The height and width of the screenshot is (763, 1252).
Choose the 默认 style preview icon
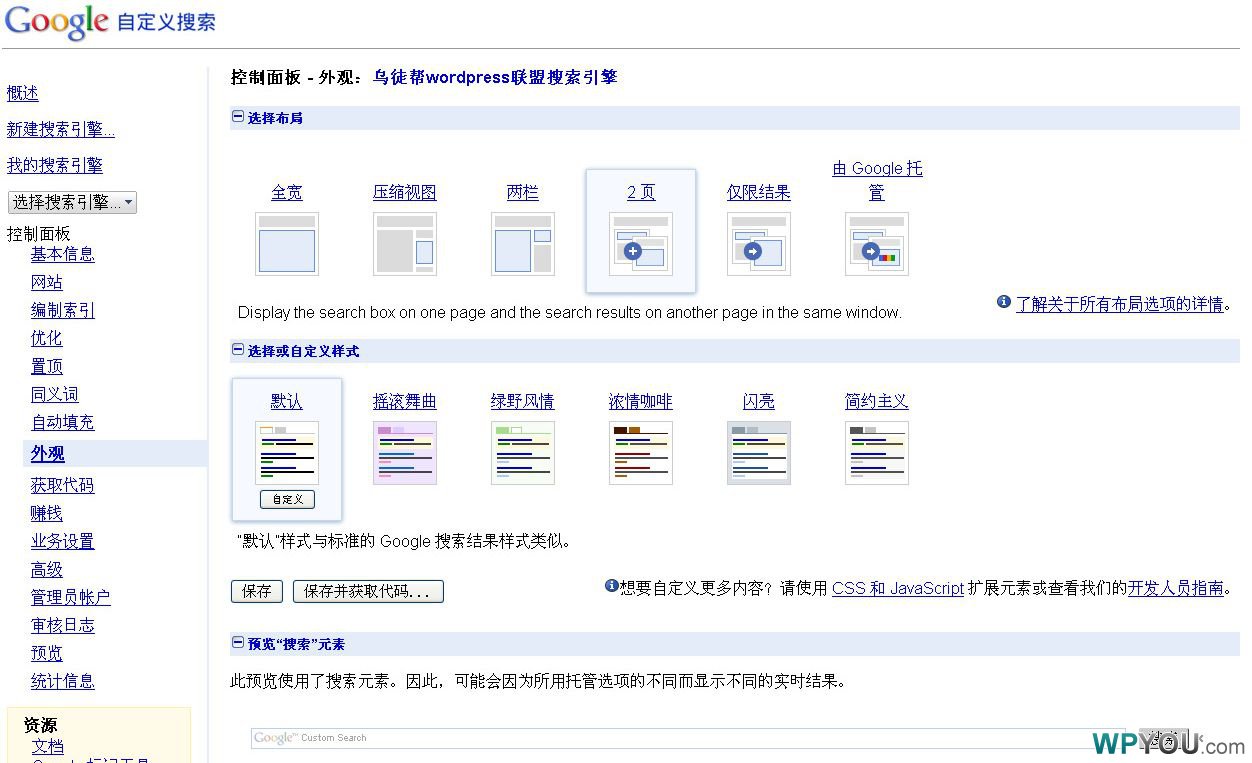coord(287,453)
